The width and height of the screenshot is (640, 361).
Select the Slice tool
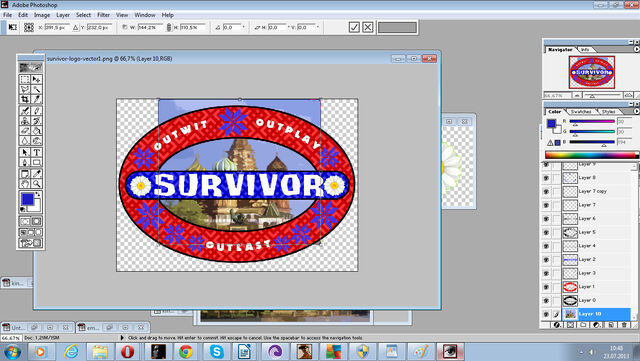point(36,99)
